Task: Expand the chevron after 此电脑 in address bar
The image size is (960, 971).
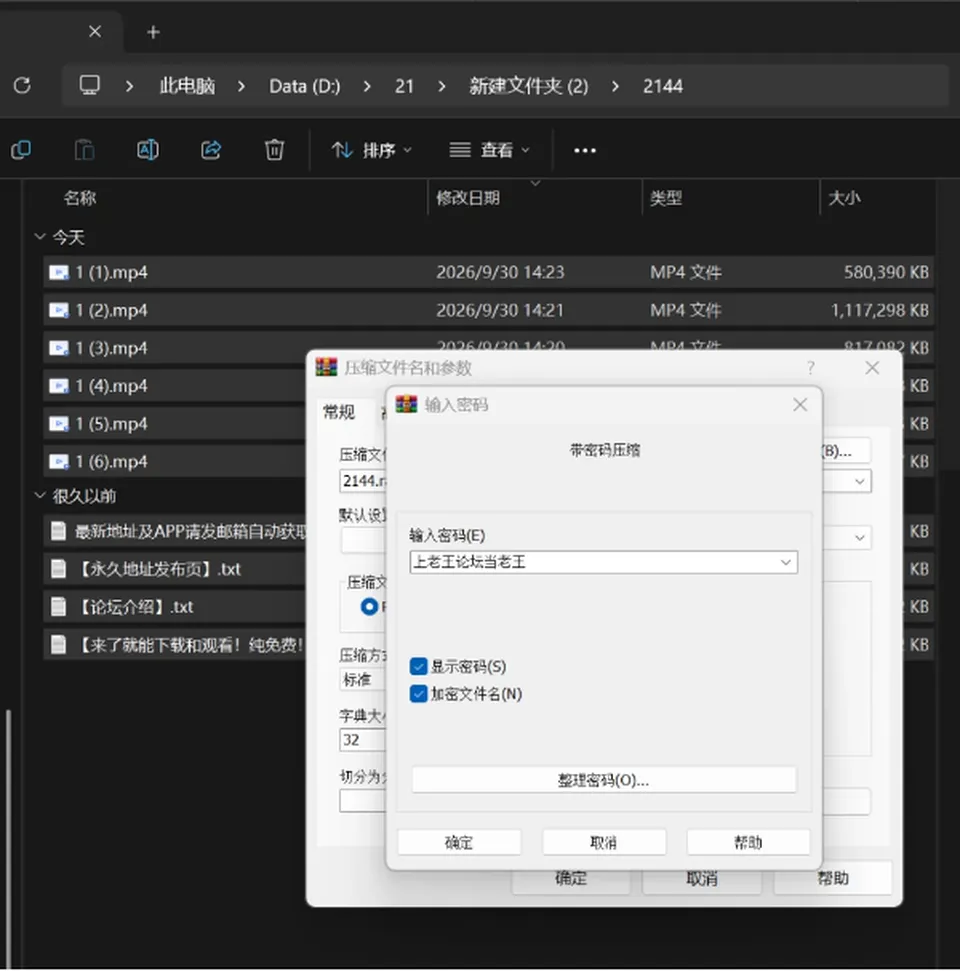Action: (x=242, y=86)
